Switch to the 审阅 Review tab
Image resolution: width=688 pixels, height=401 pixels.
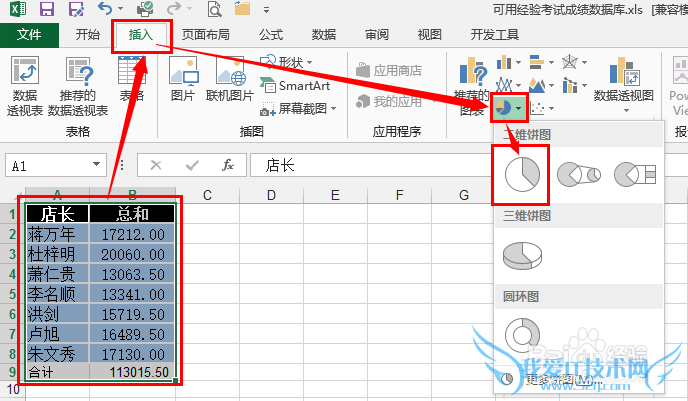click(377, 35)
